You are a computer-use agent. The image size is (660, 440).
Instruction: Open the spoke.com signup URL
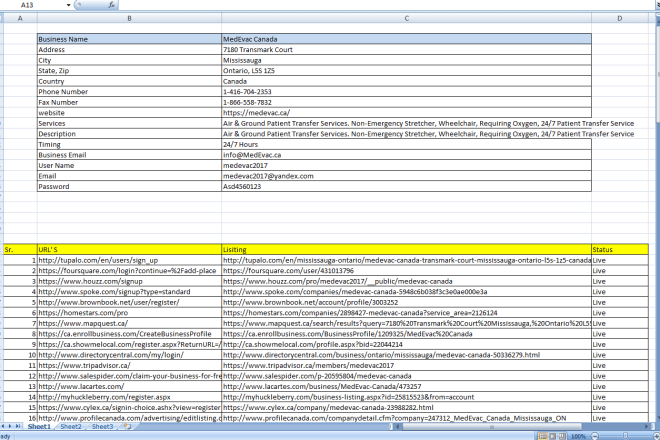114,292
